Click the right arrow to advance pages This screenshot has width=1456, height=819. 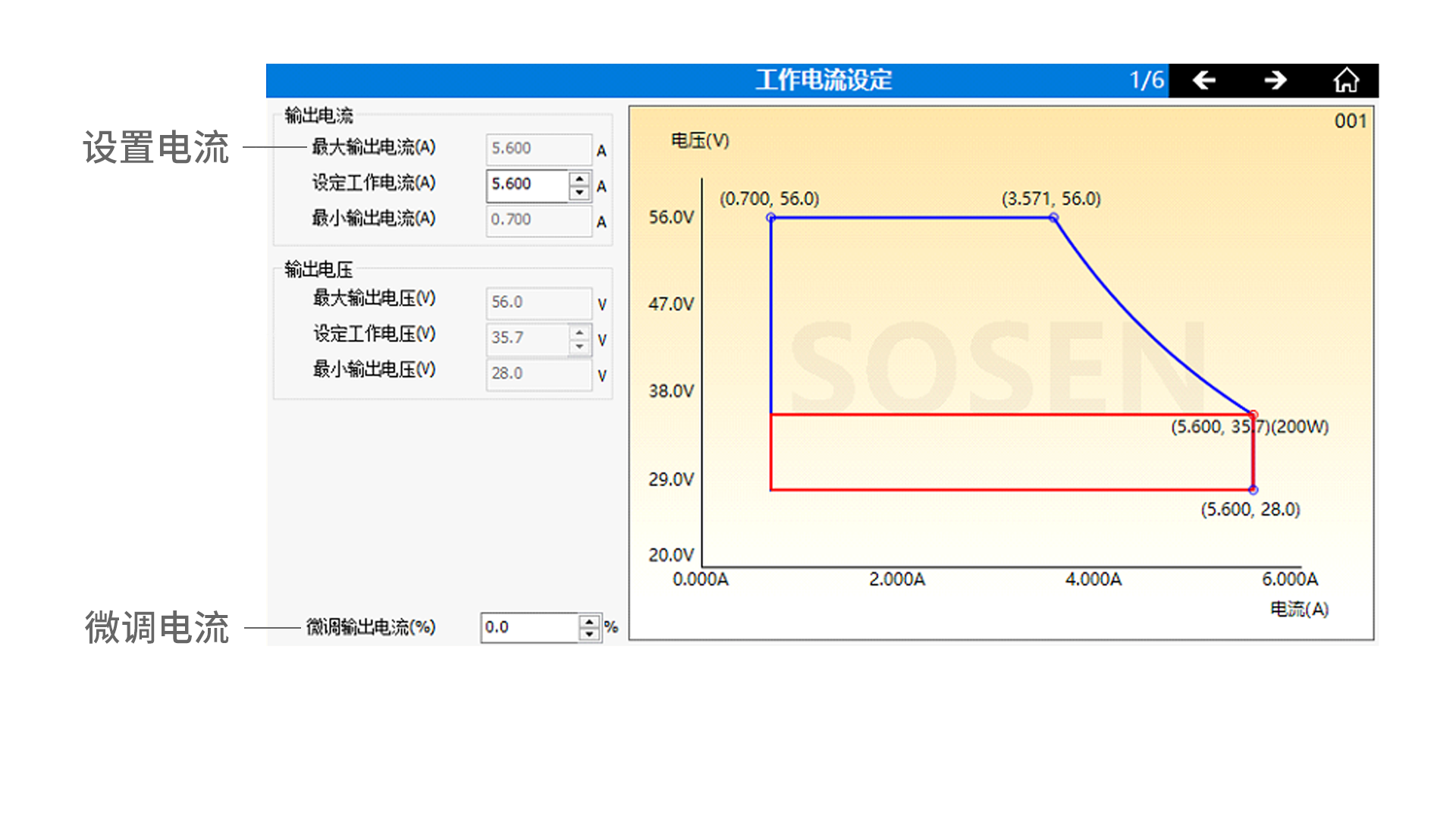tap(1276, 79)
